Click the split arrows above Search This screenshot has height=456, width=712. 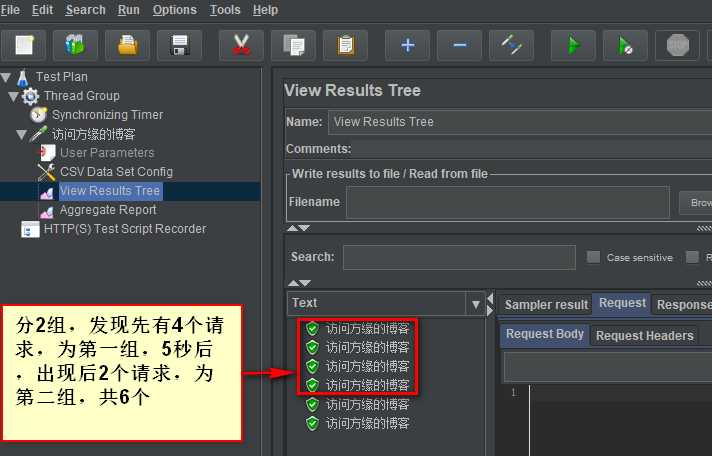298,228
